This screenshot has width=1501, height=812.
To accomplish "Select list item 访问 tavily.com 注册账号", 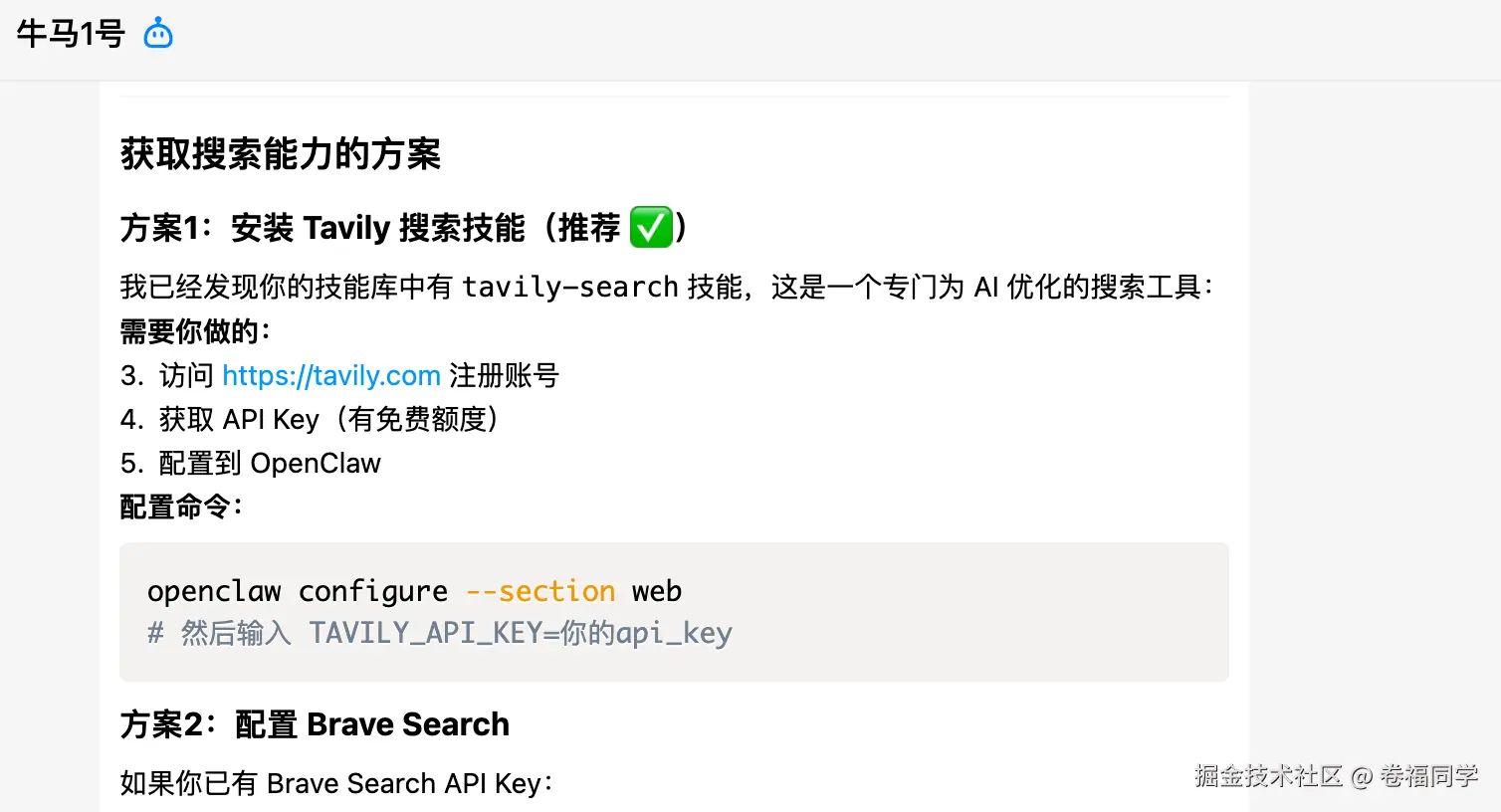I will tap(339, 375).
